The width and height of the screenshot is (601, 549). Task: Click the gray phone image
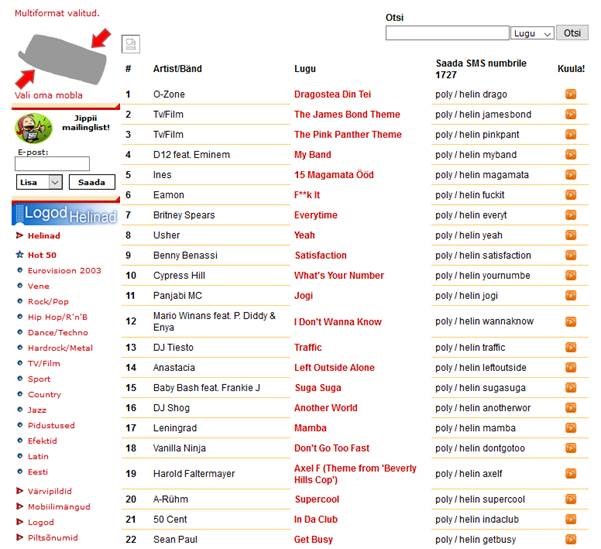62,59
